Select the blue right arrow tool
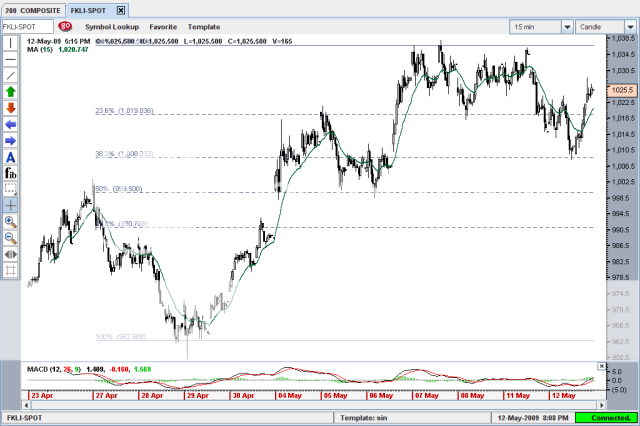Viewport: 640px width, 426px height. [x=10, y=141]
